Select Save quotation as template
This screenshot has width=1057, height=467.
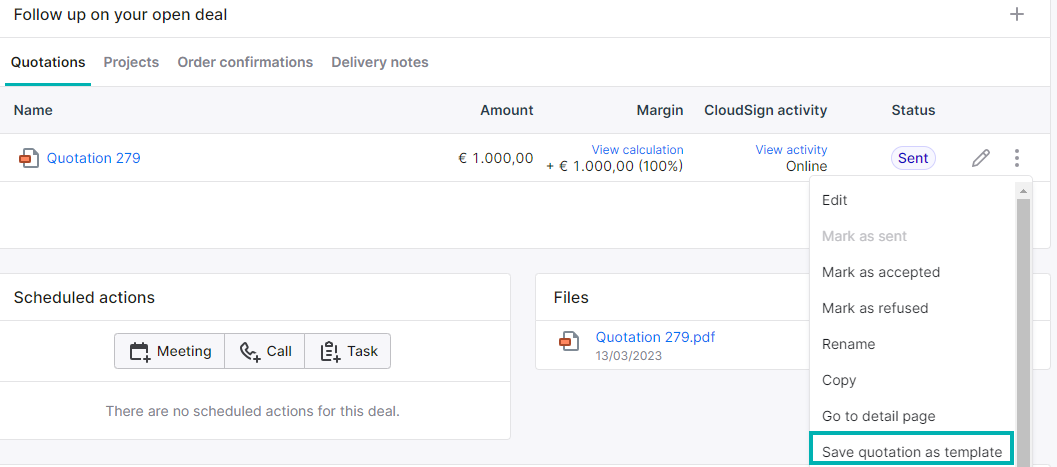click(912, 452)
